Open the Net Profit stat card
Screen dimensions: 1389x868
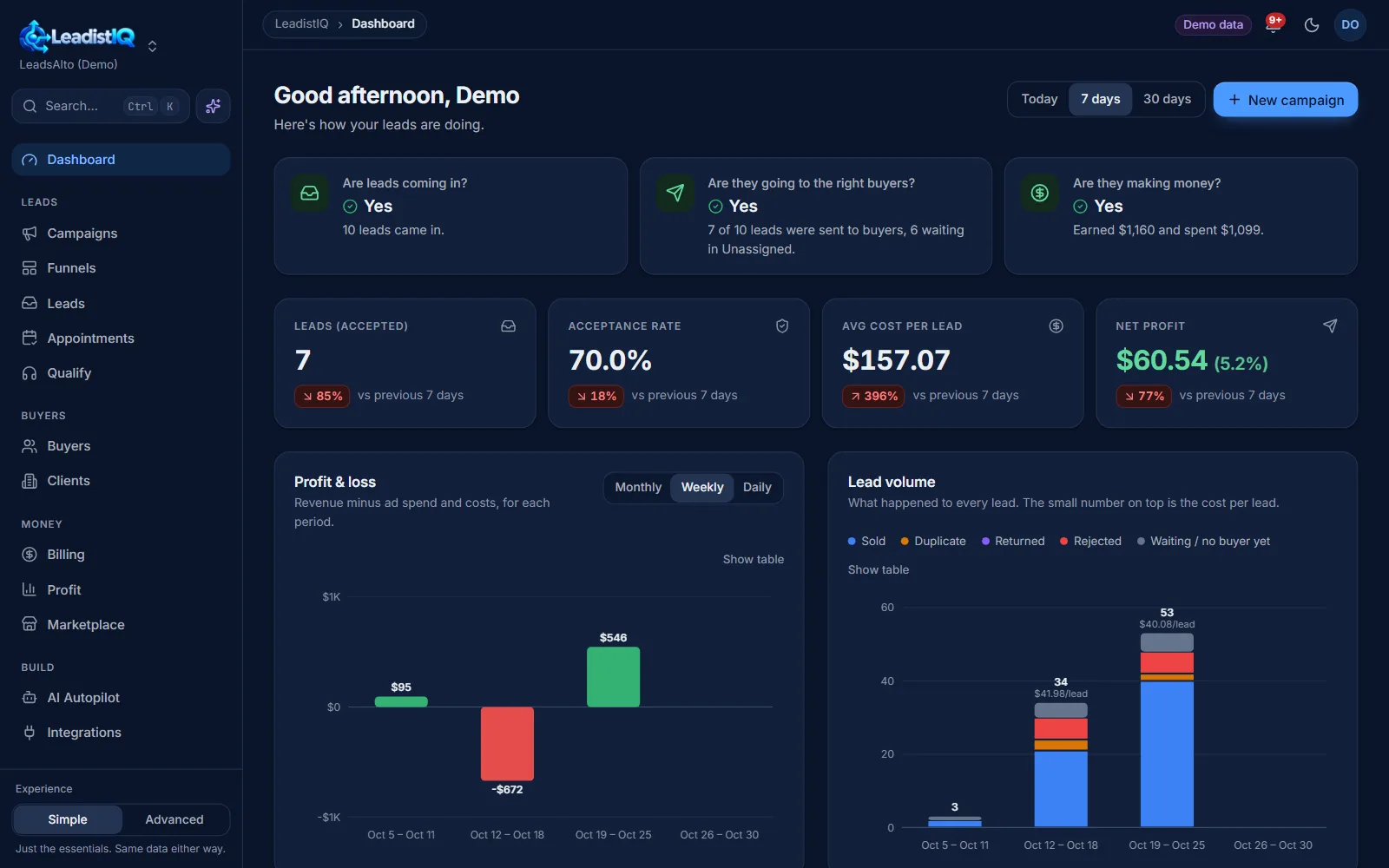pos(1227,363)
